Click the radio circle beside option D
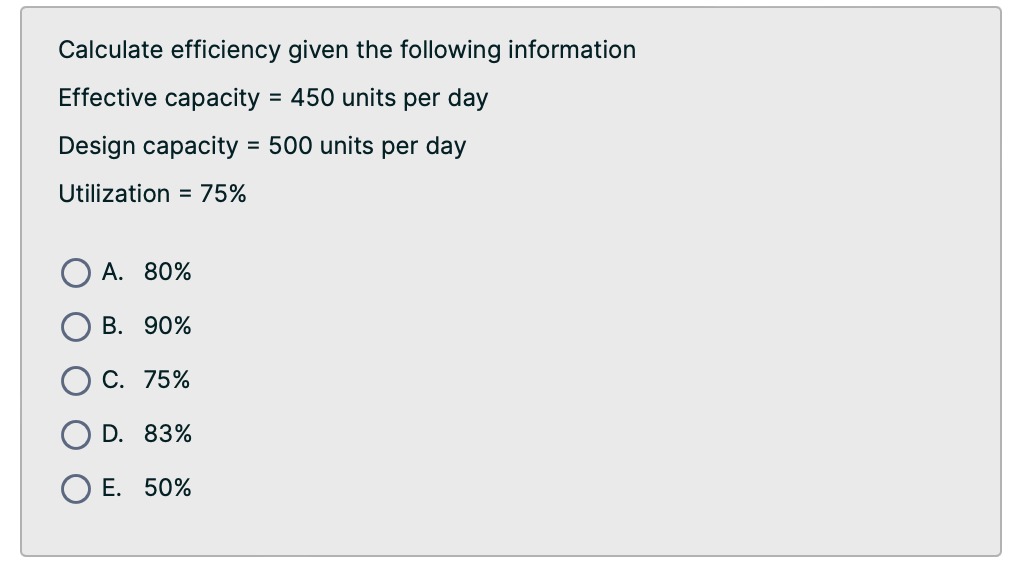1024x584 pixels. (76, 433)
